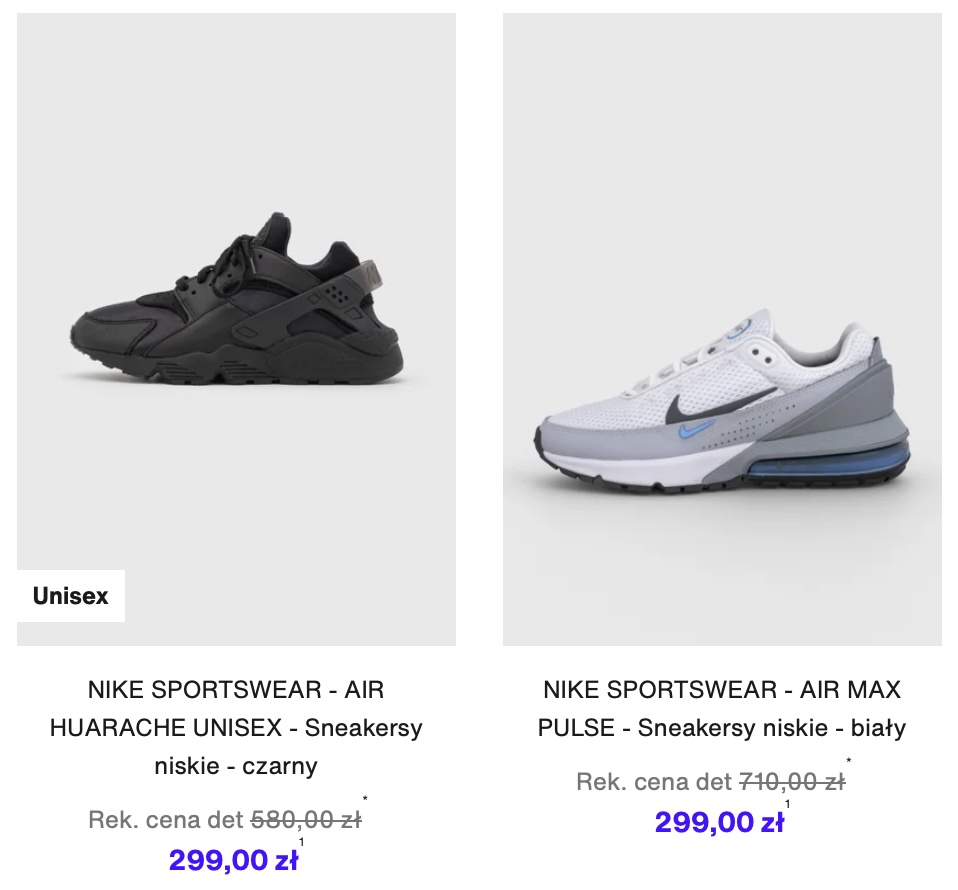Open the Air Huarache Unisex product title link

click(x=236, y=728)
